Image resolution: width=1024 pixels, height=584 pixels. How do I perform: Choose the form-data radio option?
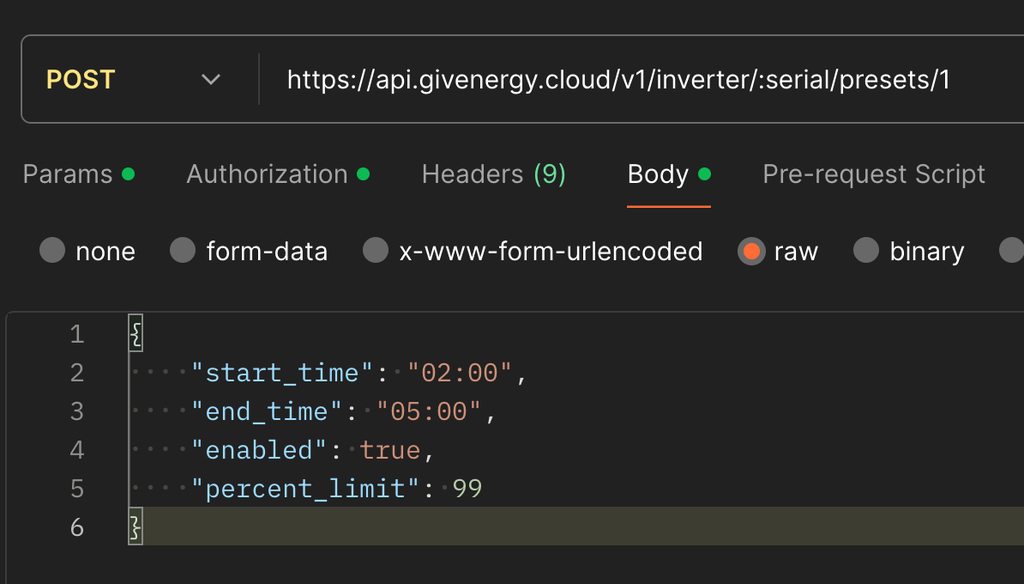[183, 251]
